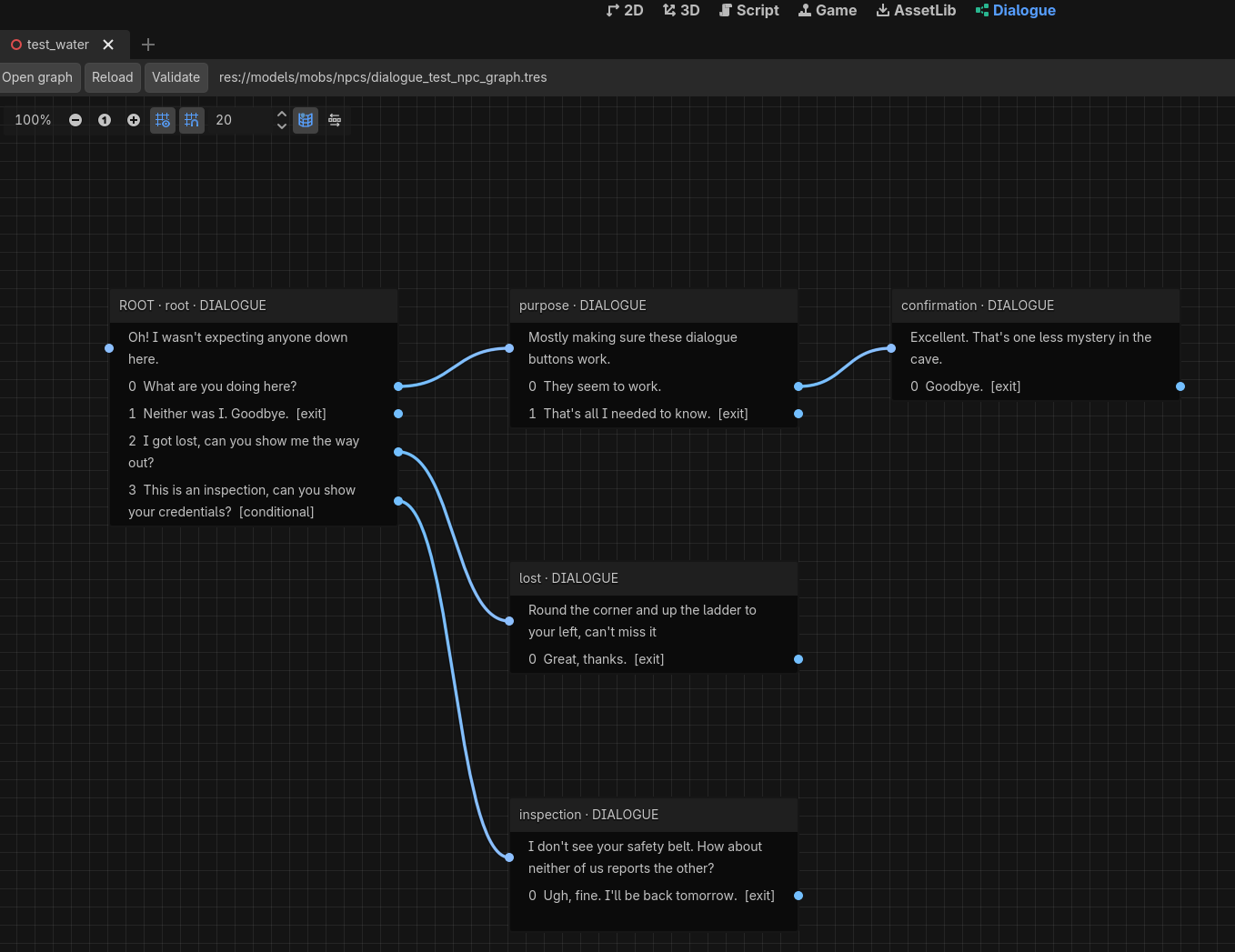The image size is (1235, 952).
Task: Select the Dialogue workspace
Action: point(1016,10)
